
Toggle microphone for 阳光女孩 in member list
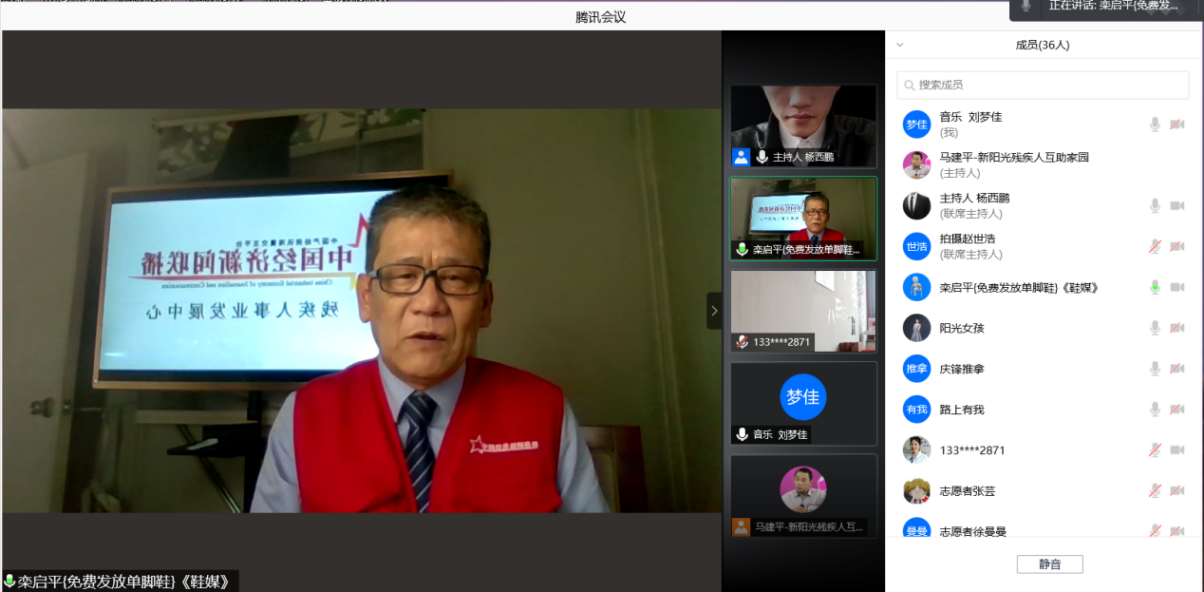1155,328
